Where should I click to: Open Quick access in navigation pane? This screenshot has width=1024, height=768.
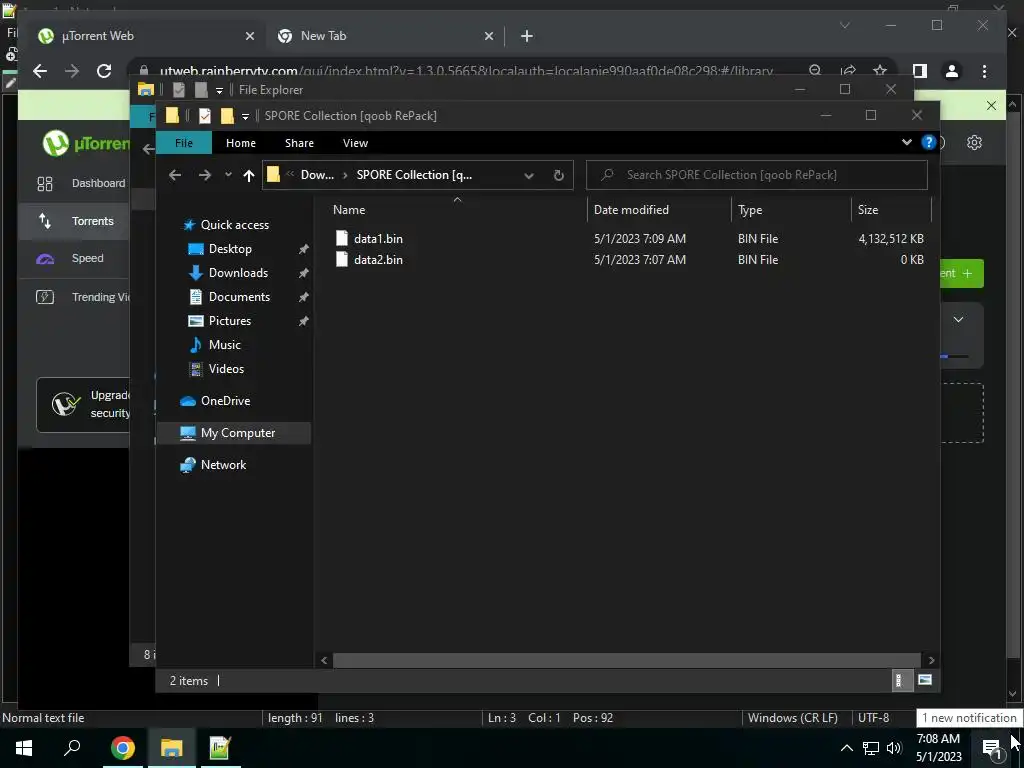234,225
